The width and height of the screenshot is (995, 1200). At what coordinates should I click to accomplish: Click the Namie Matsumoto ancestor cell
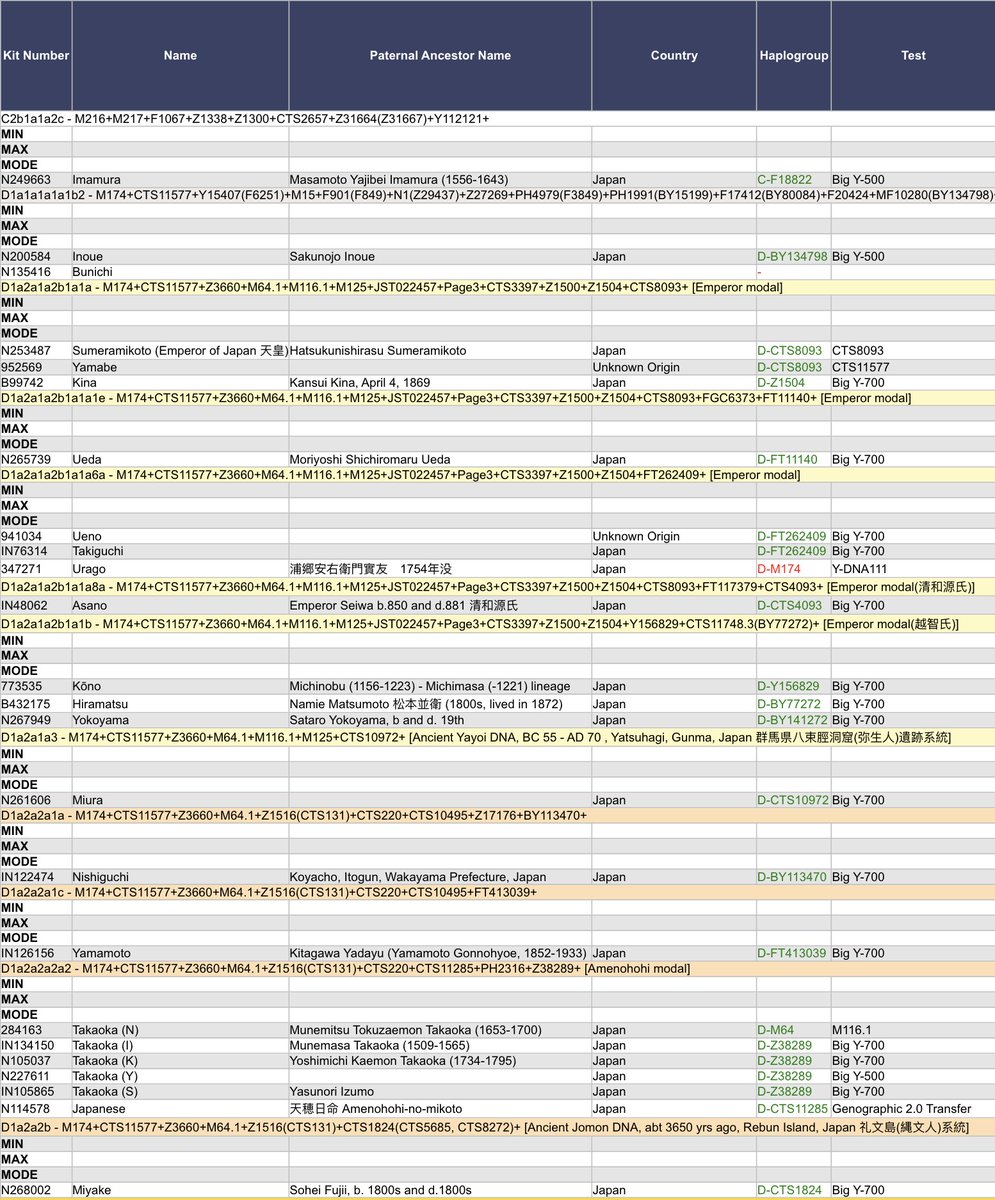pos(440,704)
